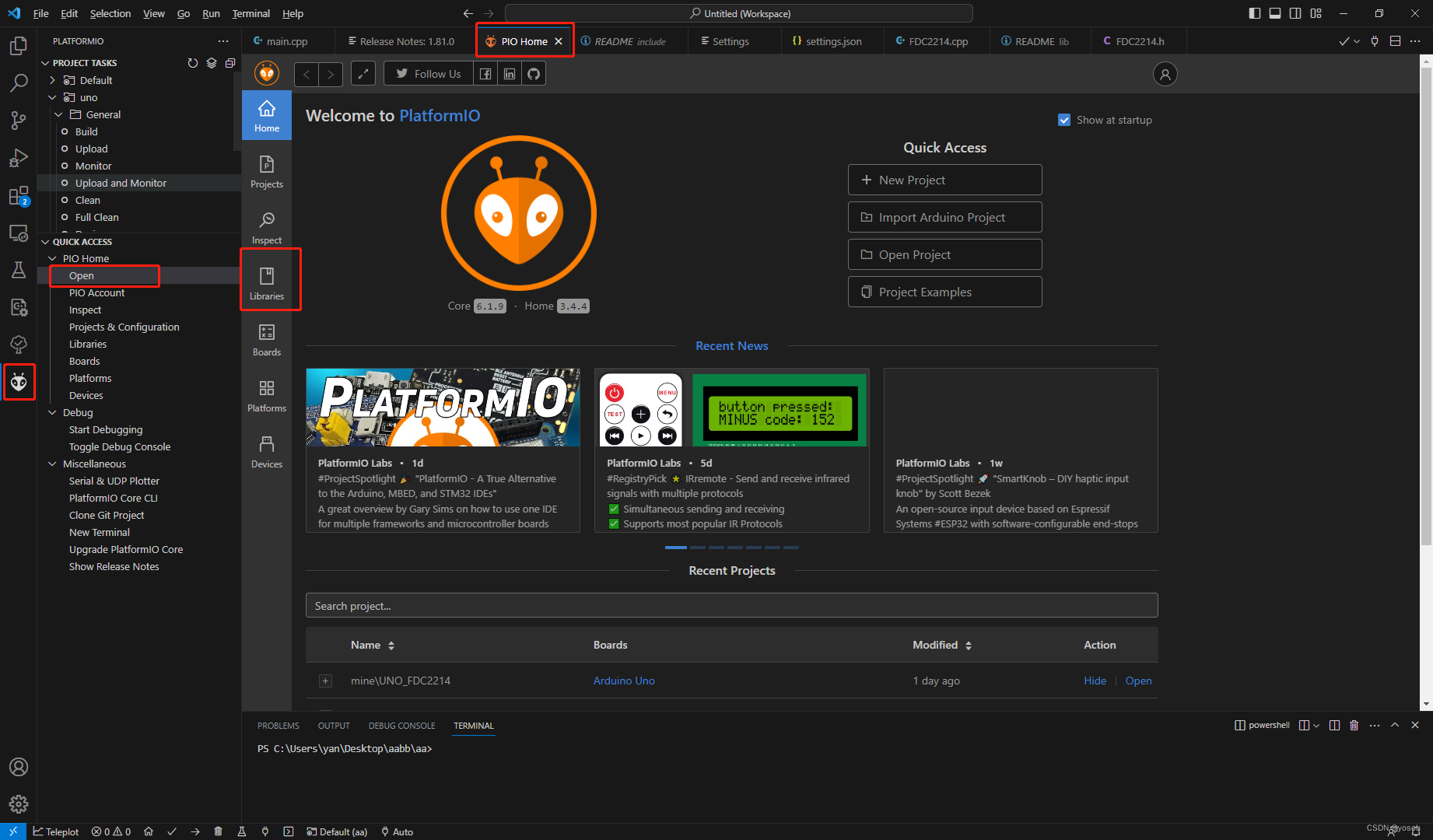Screen dimensions: 1433x840
Task: Open the Terminal menu
Action: [x=251, y=13]
